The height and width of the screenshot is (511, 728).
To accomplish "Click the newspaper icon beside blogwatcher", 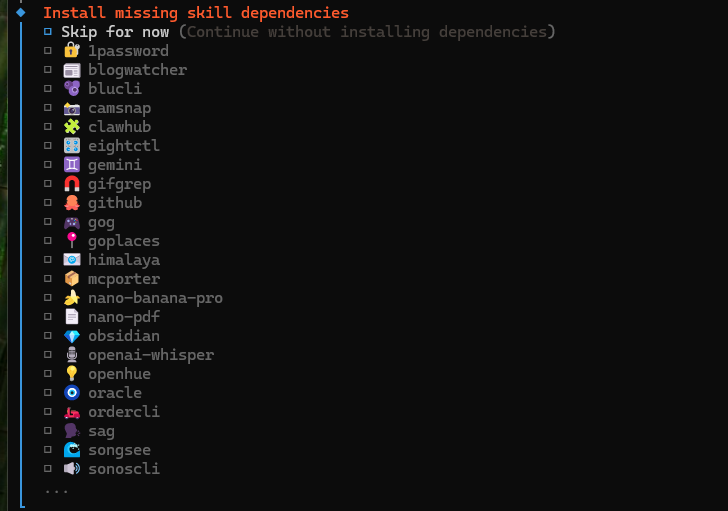I will pos(71,70).
